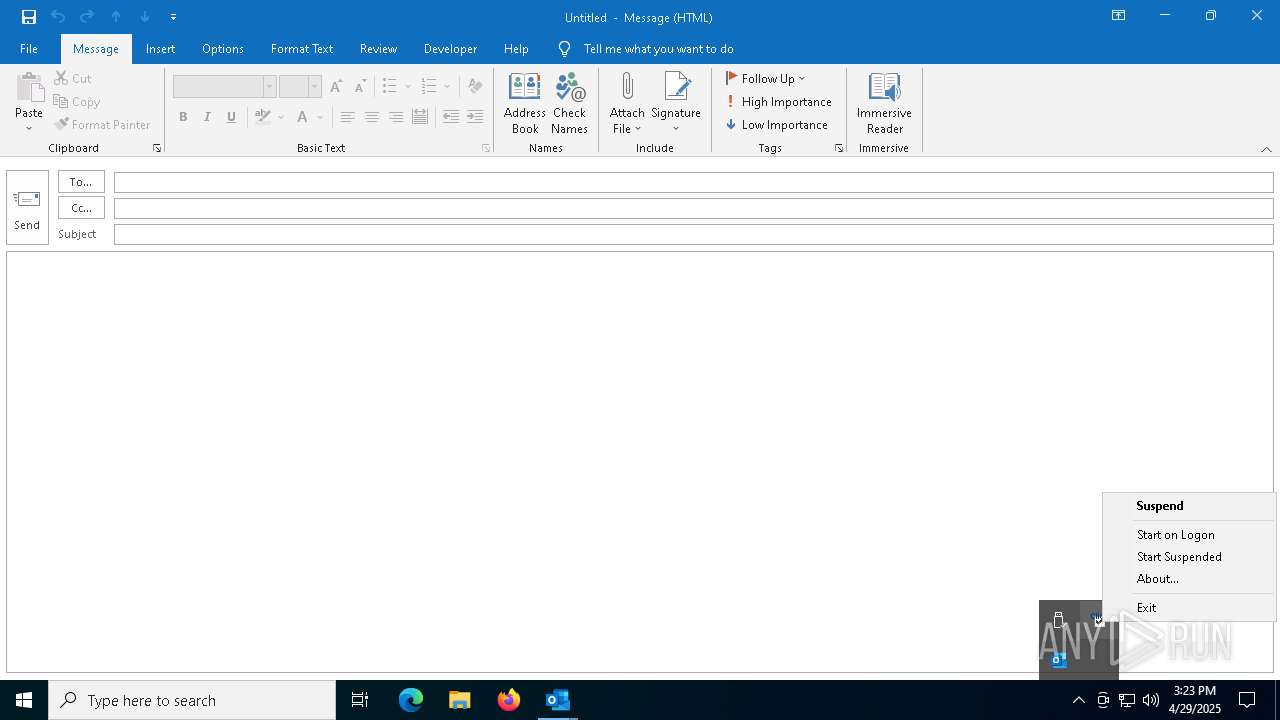Toggle Align Left
1280x720 pixels.
click(347, 117)
